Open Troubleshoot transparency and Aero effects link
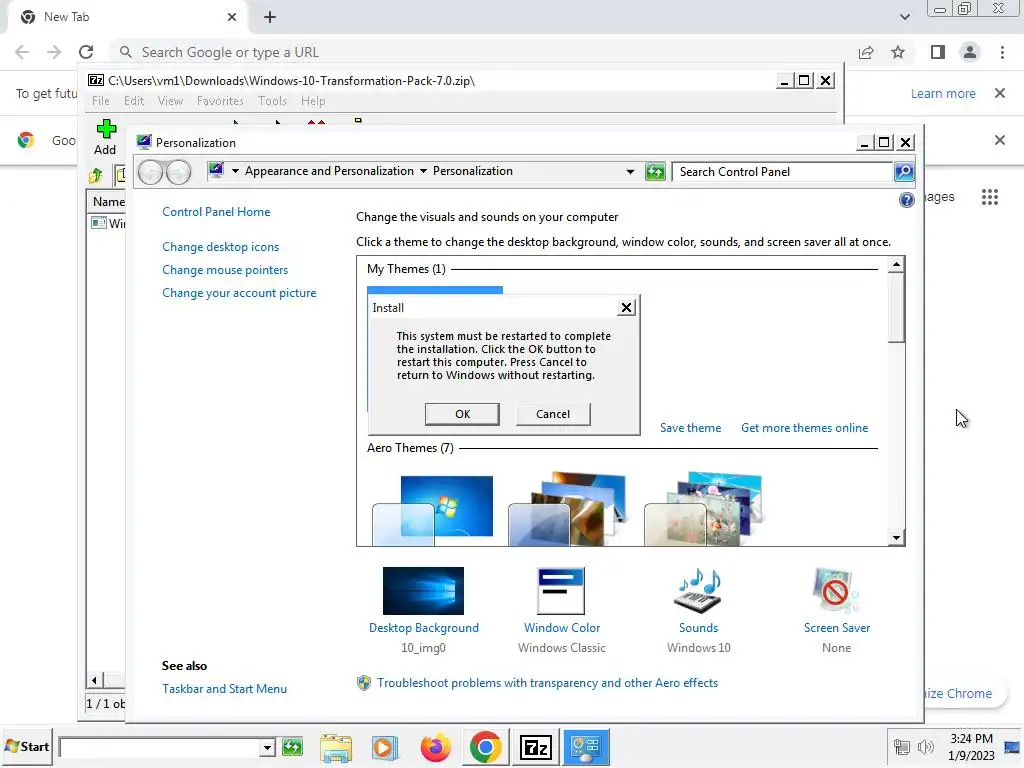 pyautogui.click(x=547, y=682)
